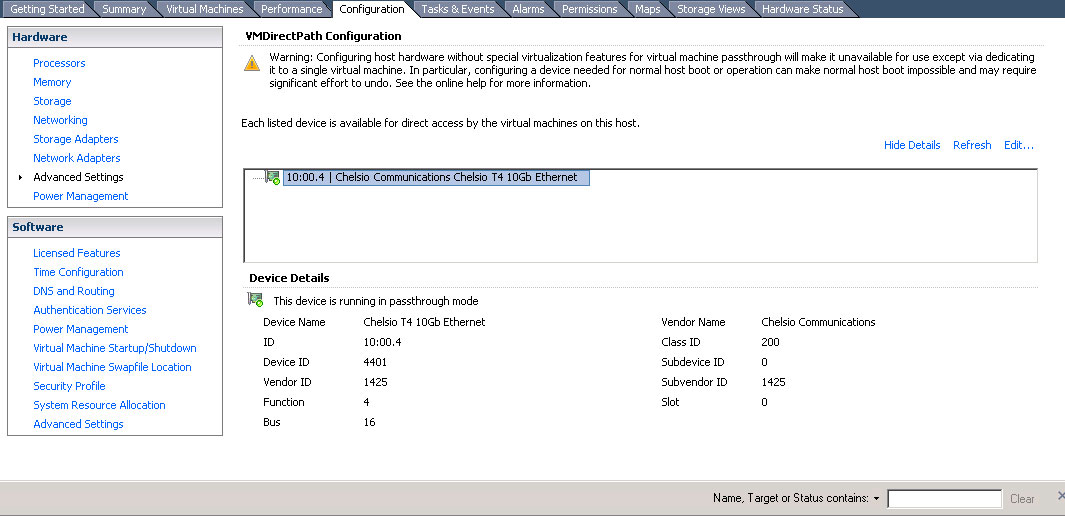Screen dimensions: 1065x516
Task: Select Advanced Settings in the Hardware section
Action: tap(78, 177)
